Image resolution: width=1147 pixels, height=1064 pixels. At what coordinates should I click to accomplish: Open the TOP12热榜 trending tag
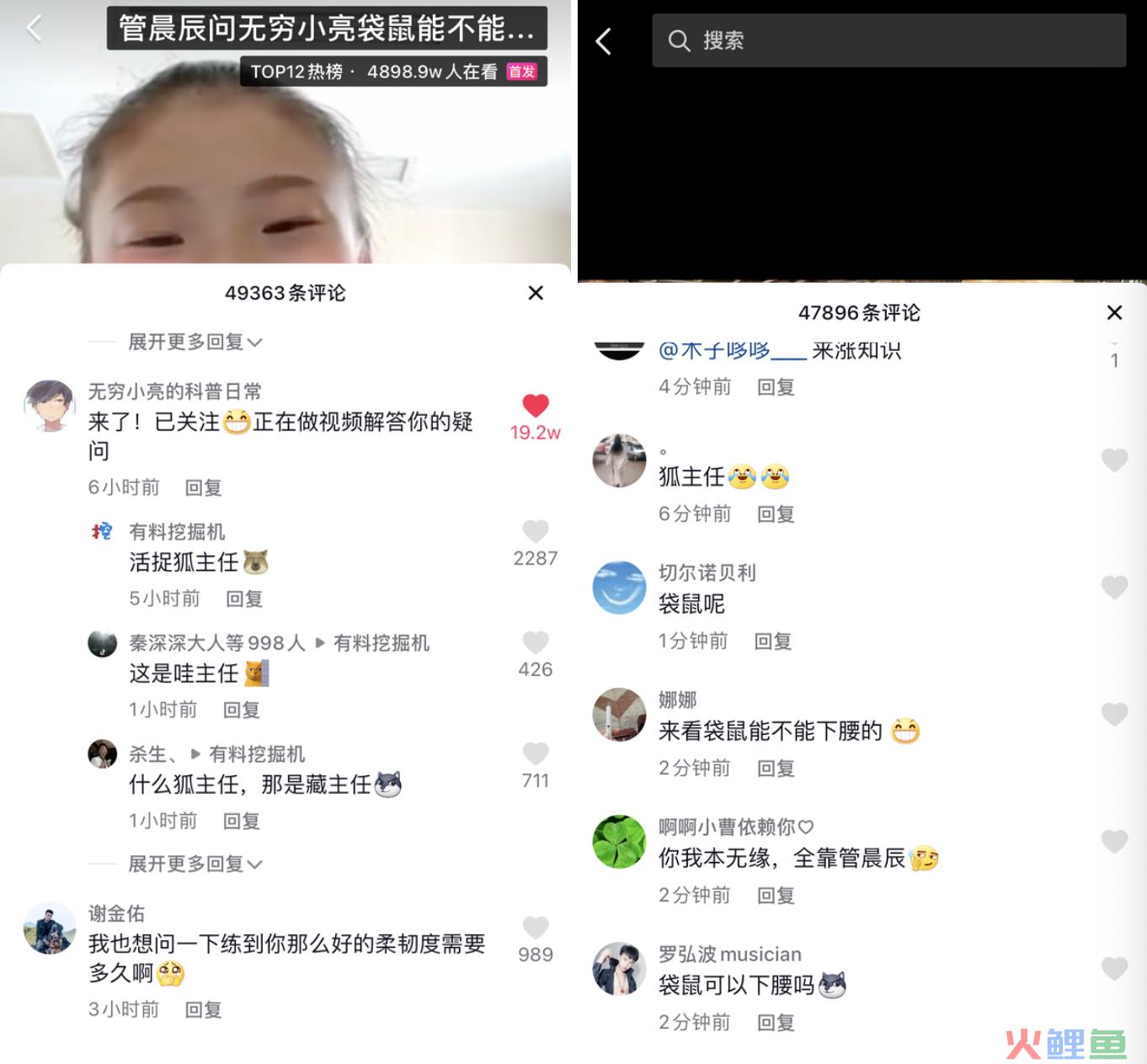pos(296,72)
